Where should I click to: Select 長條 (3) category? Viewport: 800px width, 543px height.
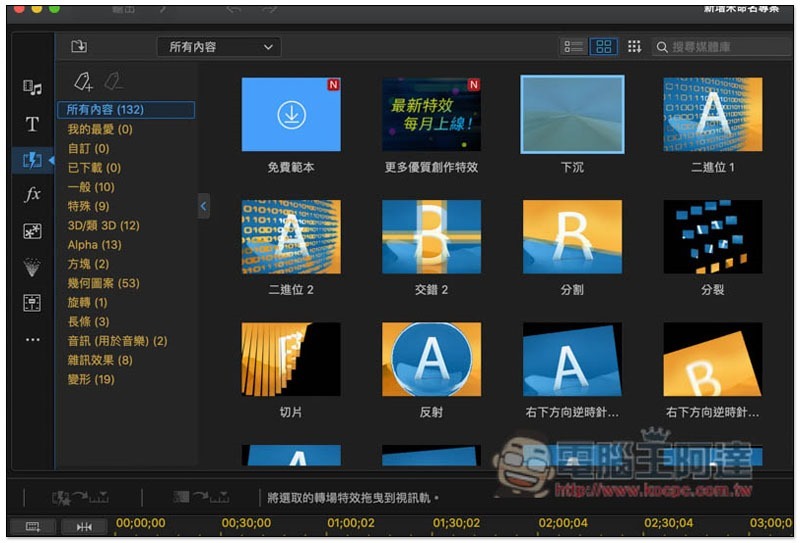(88, 322)
